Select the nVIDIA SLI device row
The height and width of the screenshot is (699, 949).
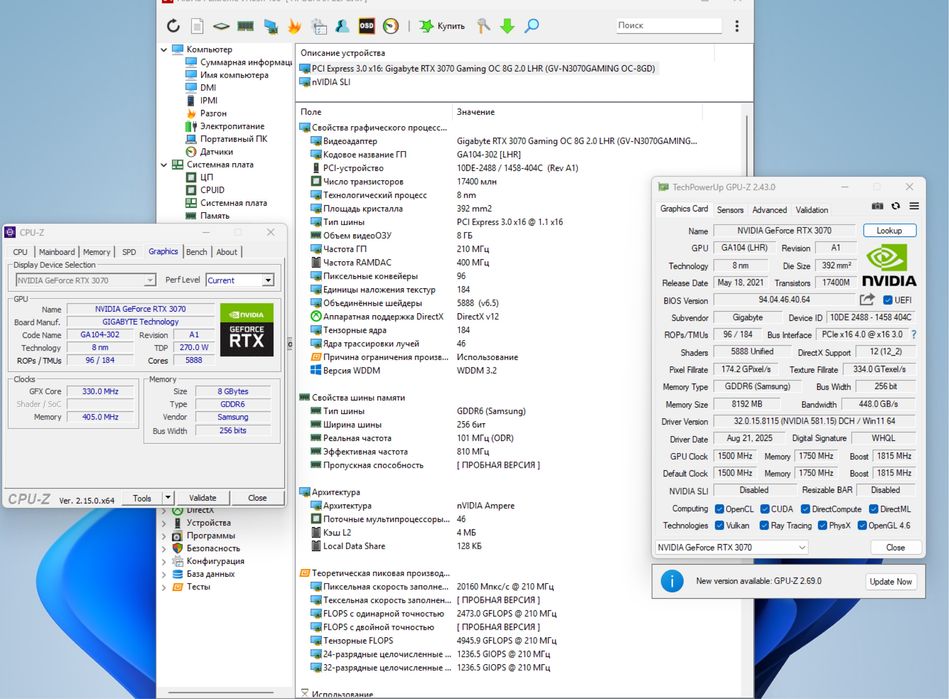click(x=325, y=82)
